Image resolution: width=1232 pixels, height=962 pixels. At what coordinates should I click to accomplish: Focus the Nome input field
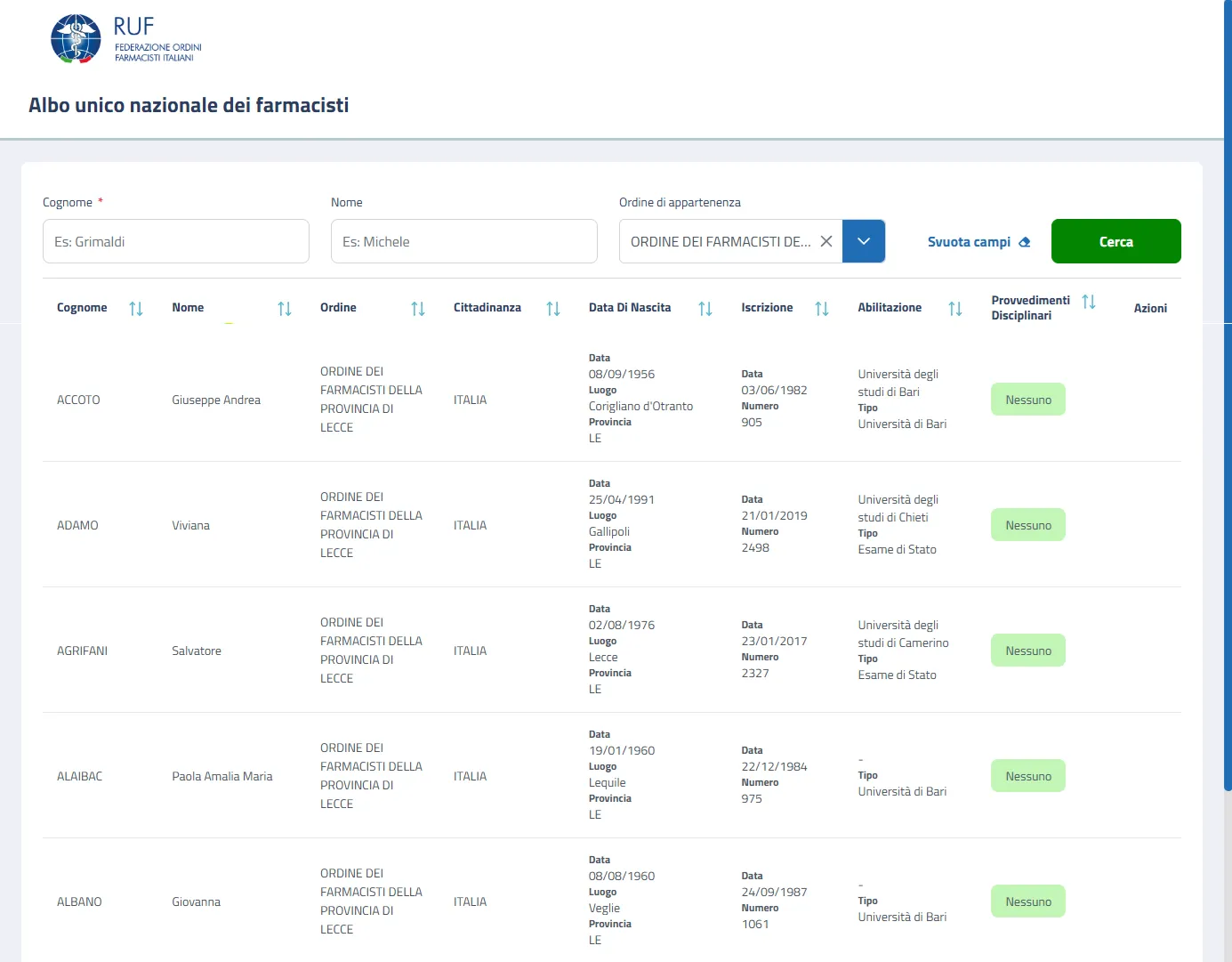(464, 241)
